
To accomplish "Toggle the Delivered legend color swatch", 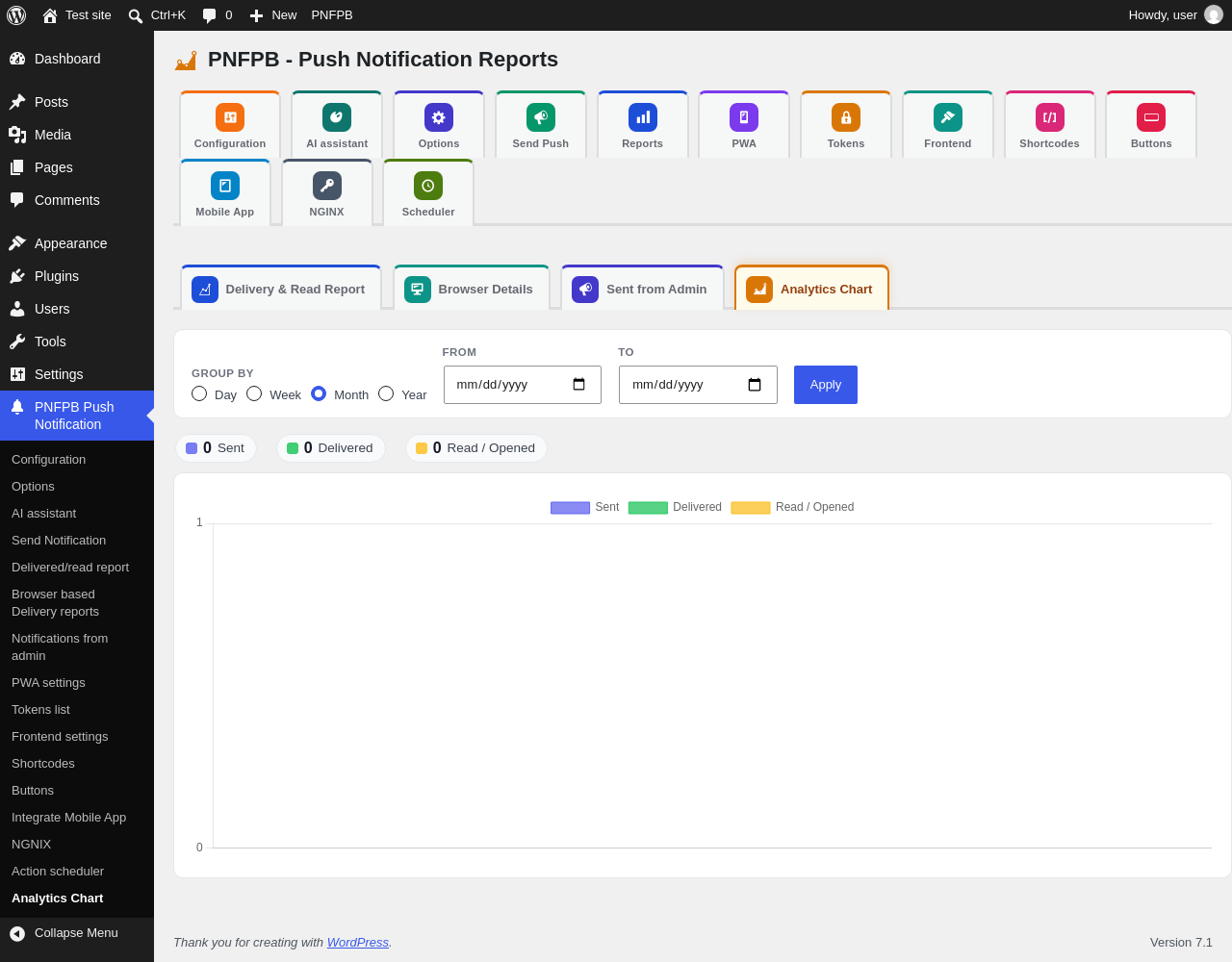I will click(648, 508).
